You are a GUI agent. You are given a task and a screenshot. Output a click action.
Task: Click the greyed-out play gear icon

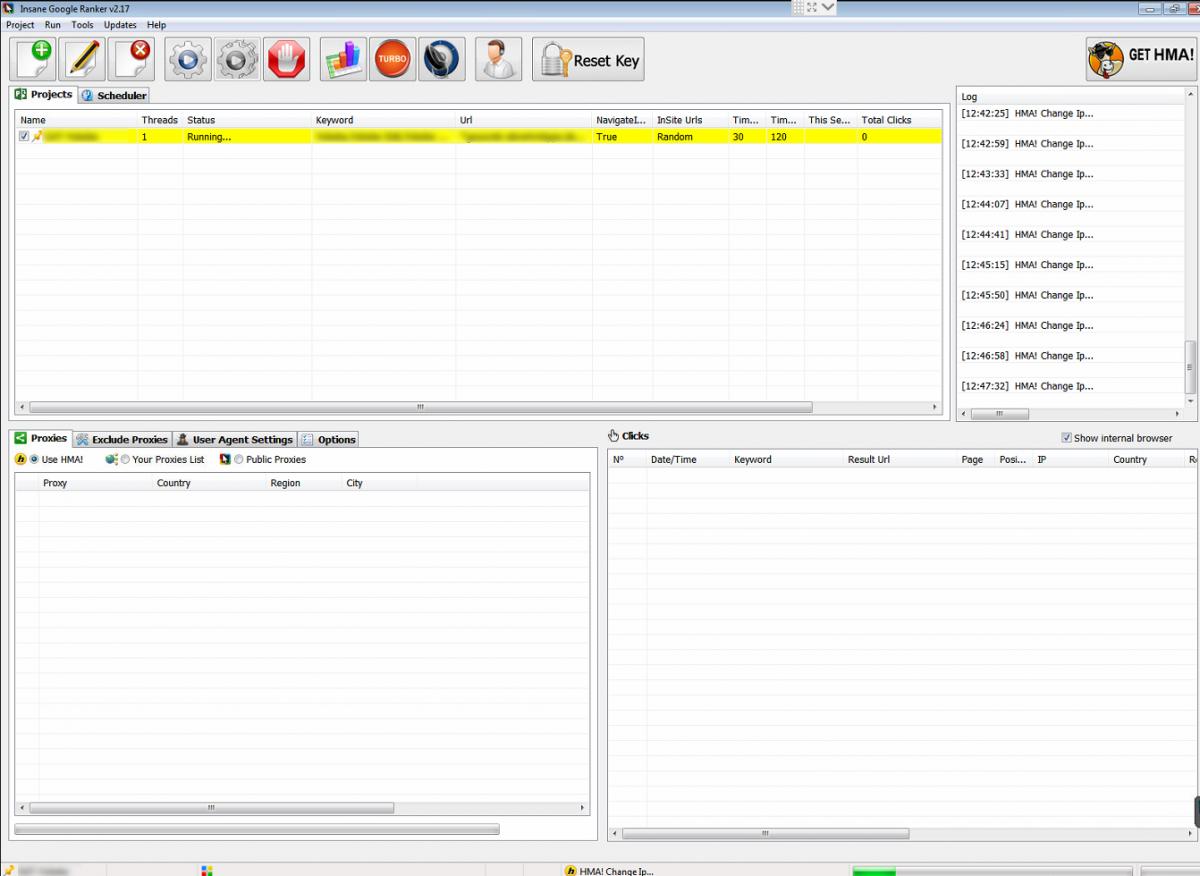coord(237,59)
